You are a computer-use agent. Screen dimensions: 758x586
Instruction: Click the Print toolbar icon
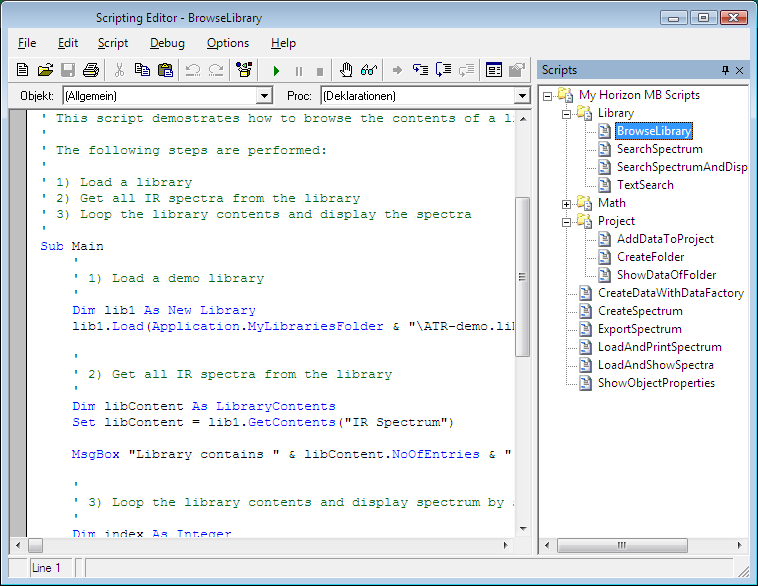(x=91, y=70)
